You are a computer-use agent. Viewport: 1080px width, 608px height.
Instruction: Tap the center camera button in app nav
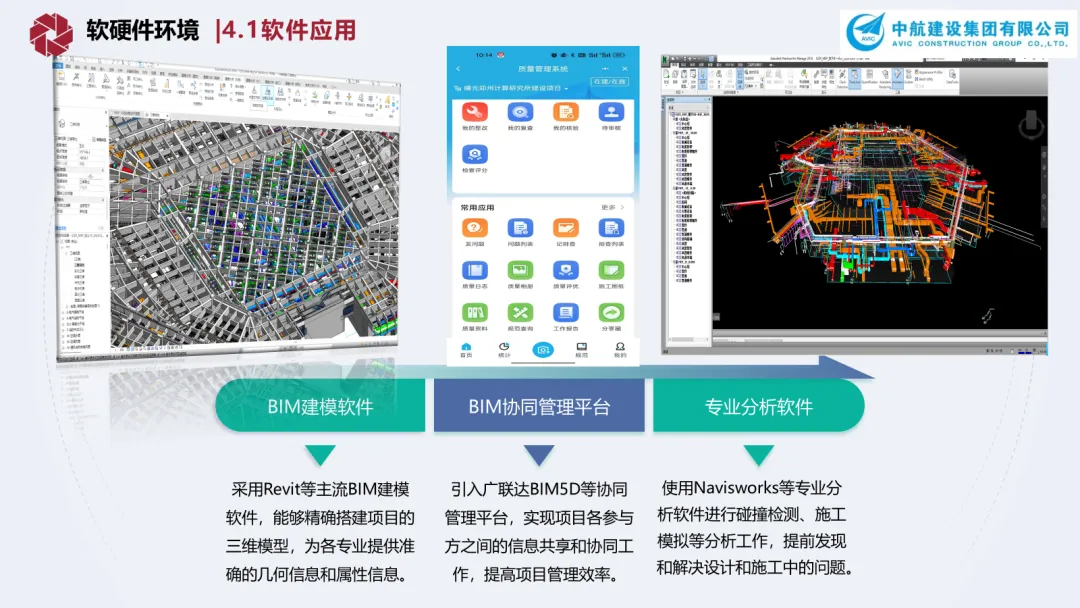pyautogui.click(x=543, y=350)
